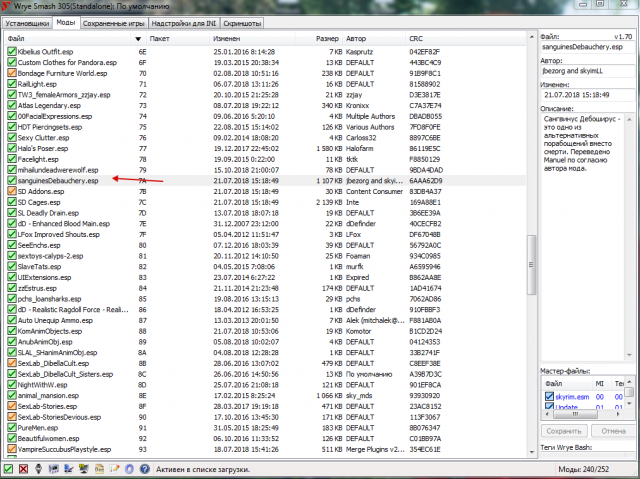
Task: Switch to Установщики tab
Action: [26, 21]
